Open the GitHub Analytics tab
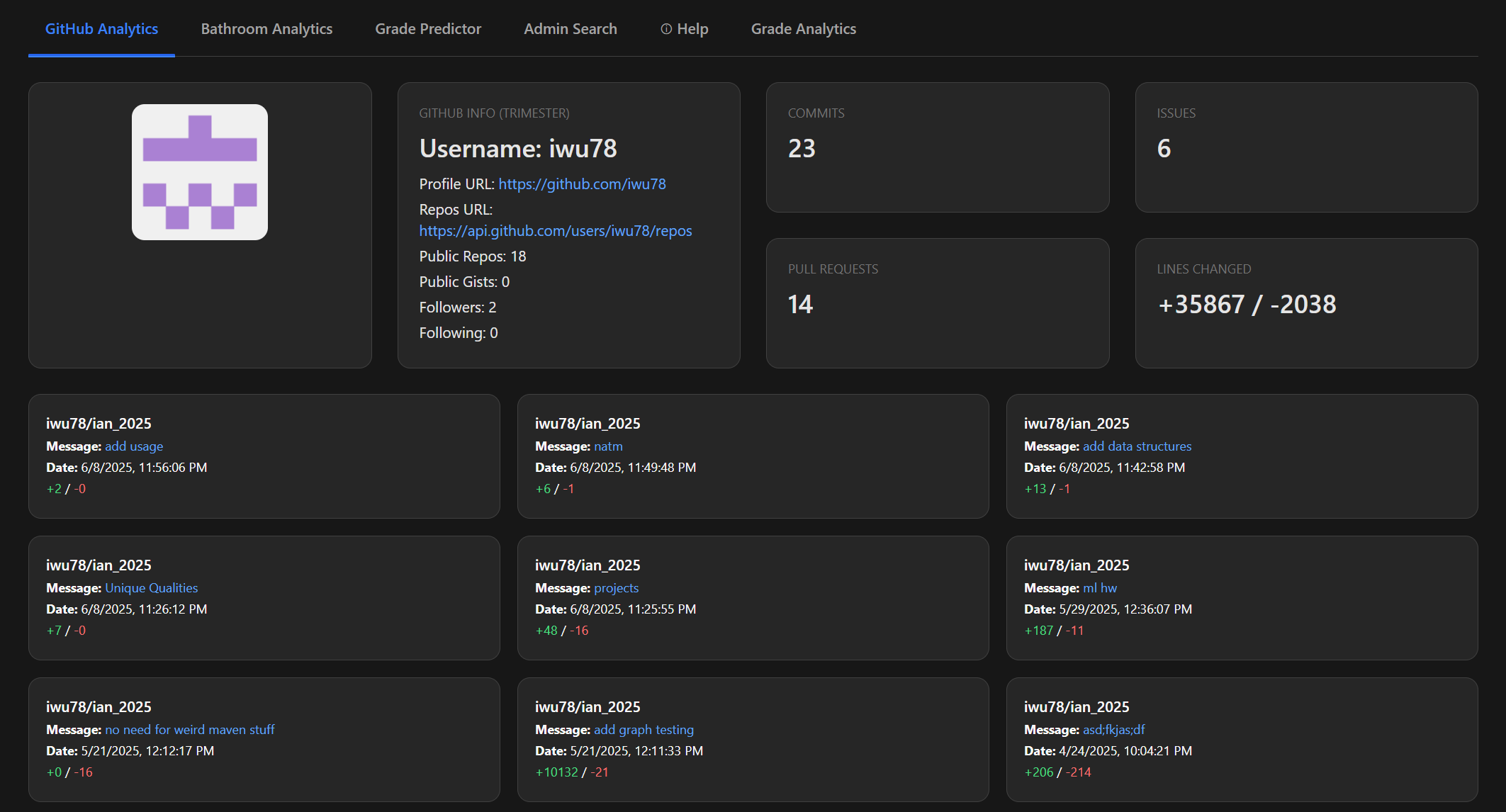The height and width of the screenshot is (812, 1506). (101, 29)
